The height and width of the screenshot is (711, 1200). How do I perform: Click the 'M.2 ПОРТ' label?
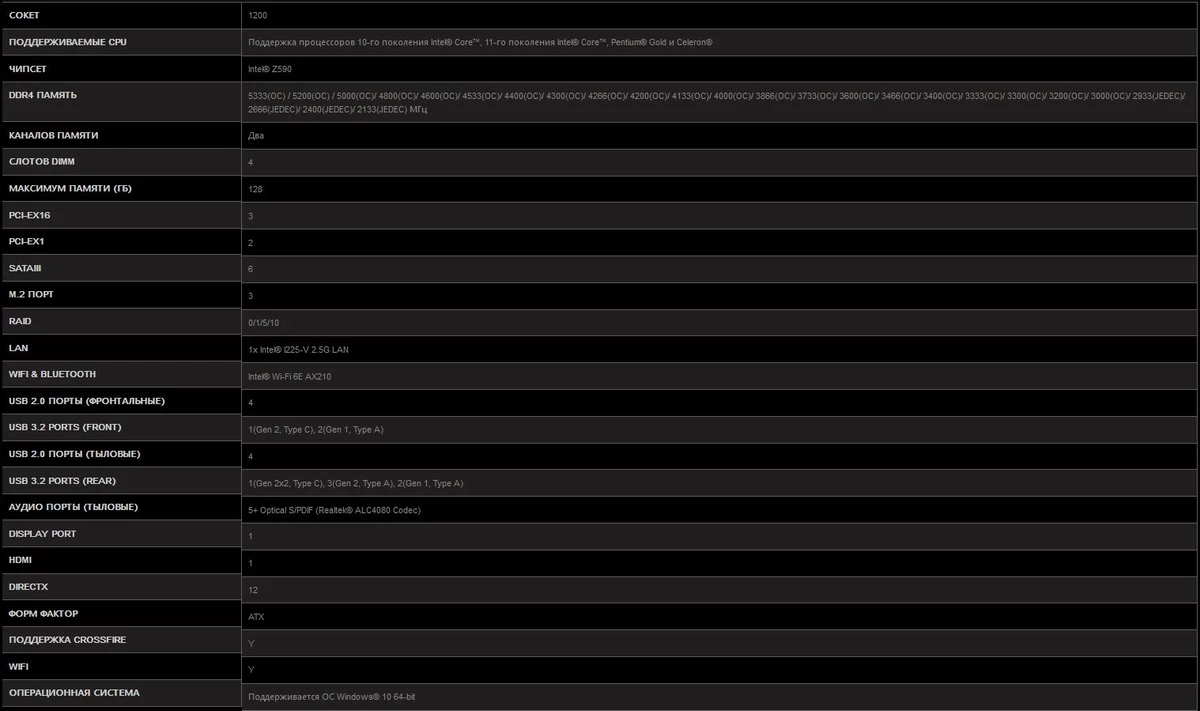(31, 294)
